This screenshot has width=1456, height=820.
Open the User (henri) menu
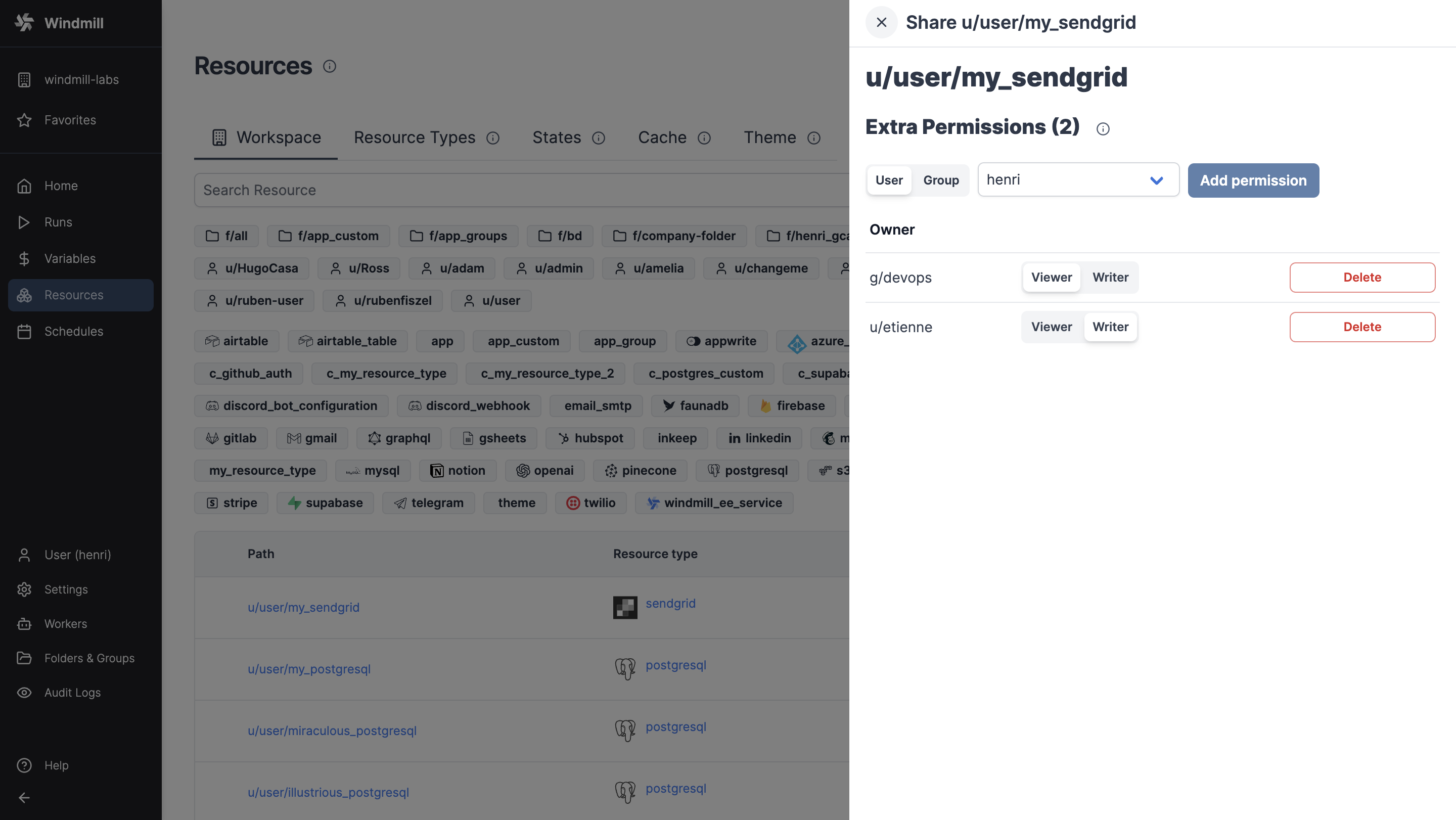(77, 555)
